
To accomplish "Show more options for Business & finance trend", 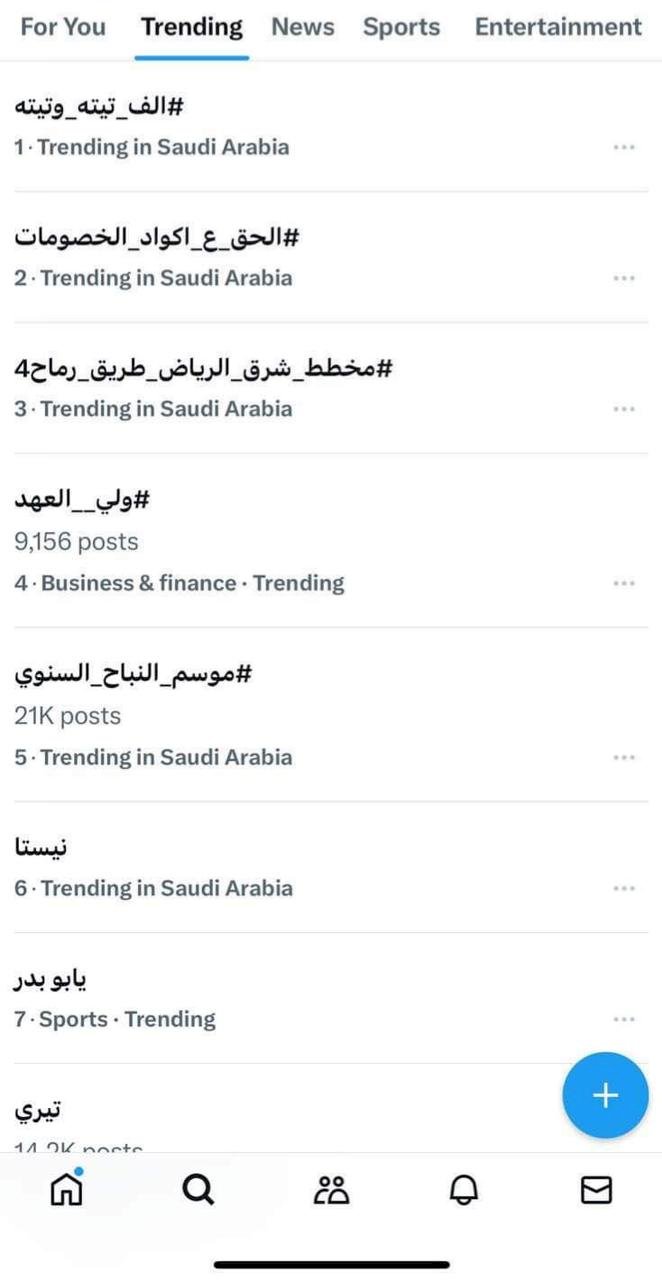I will tap(624, 583).
